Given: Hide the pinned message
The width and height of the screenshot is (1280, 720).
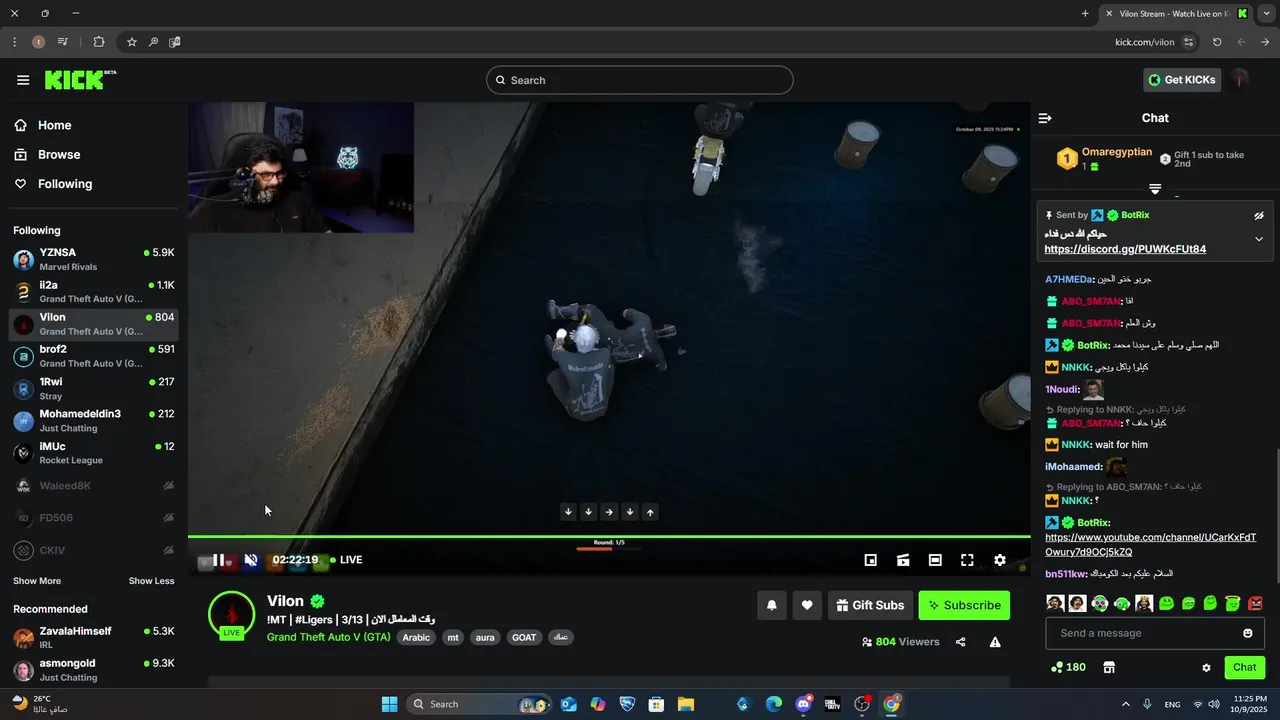Looking at the screenshot, I should click(x=1259, y=215).
